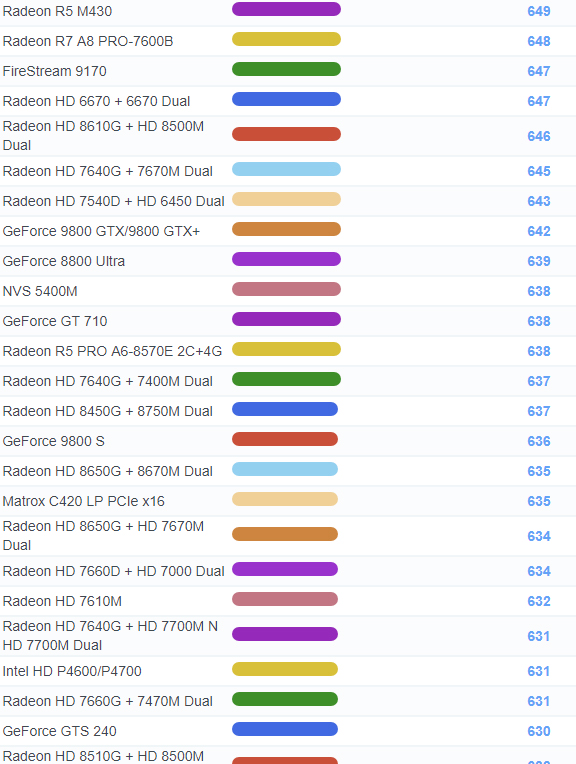This screenshot has width=576, height=764.
Task: Select the Radeon HD 7610M link
Action: 62,601
